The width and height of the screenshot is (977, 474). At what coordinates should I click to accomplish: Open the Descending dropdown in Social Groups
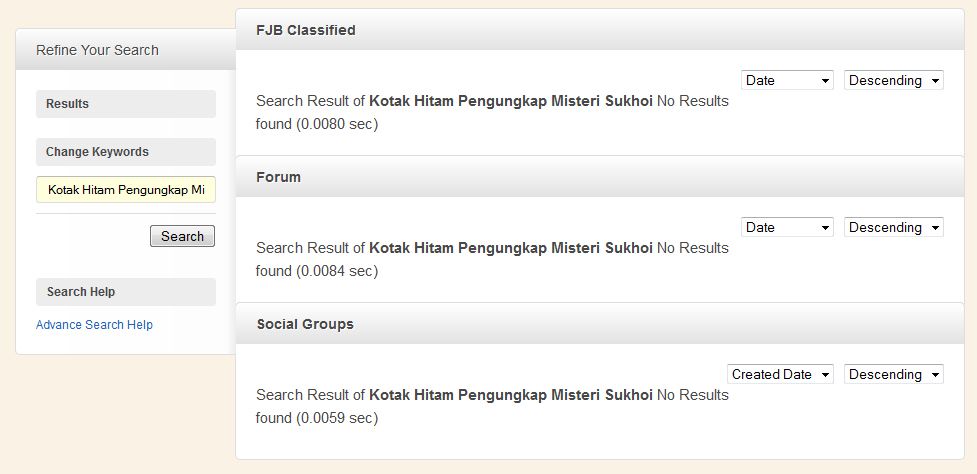[x=894, y=374]
